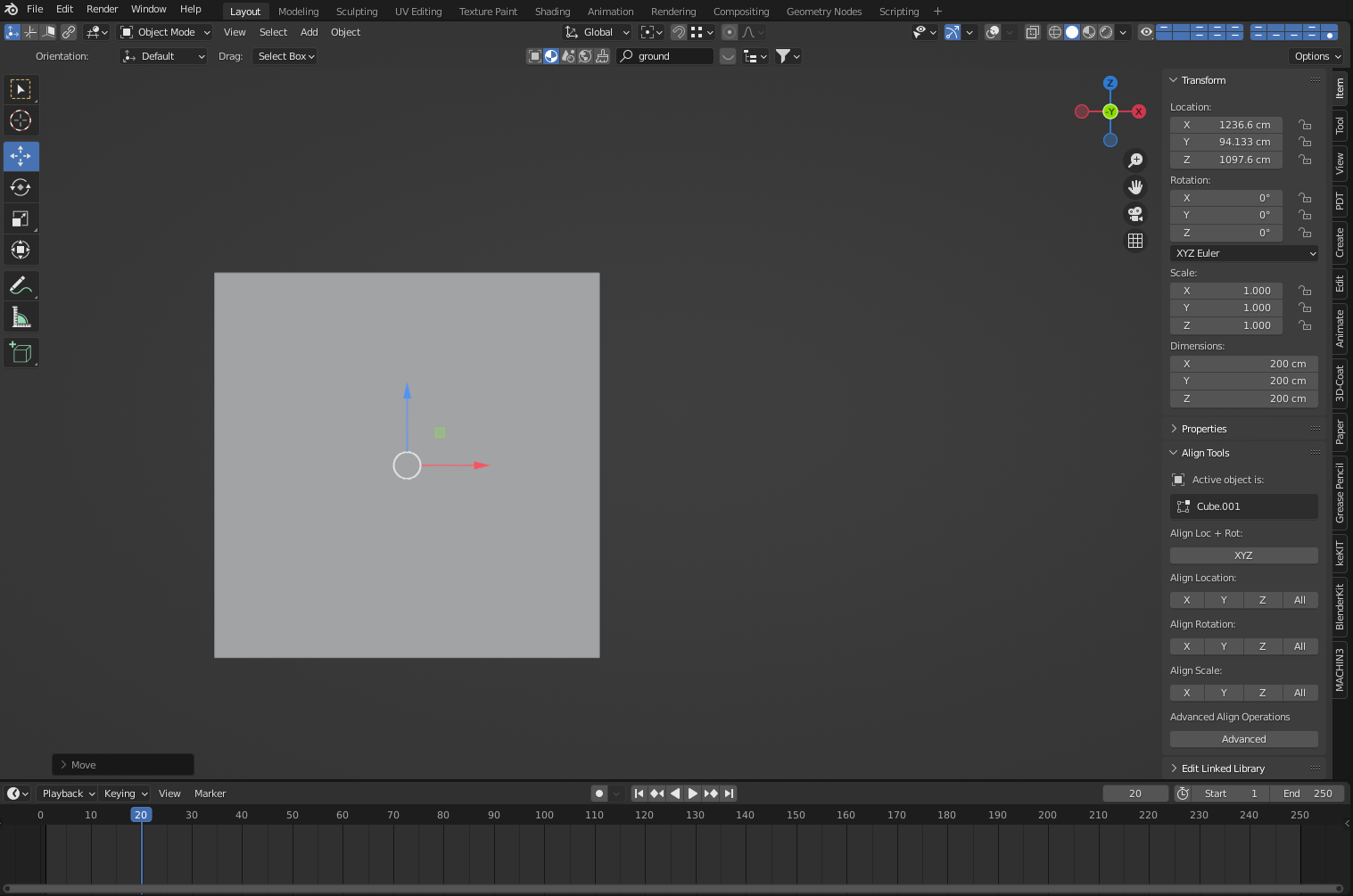Open Orientation Default dropdown
This screenshot has width=1353, height=896.
tap(163, 56)
